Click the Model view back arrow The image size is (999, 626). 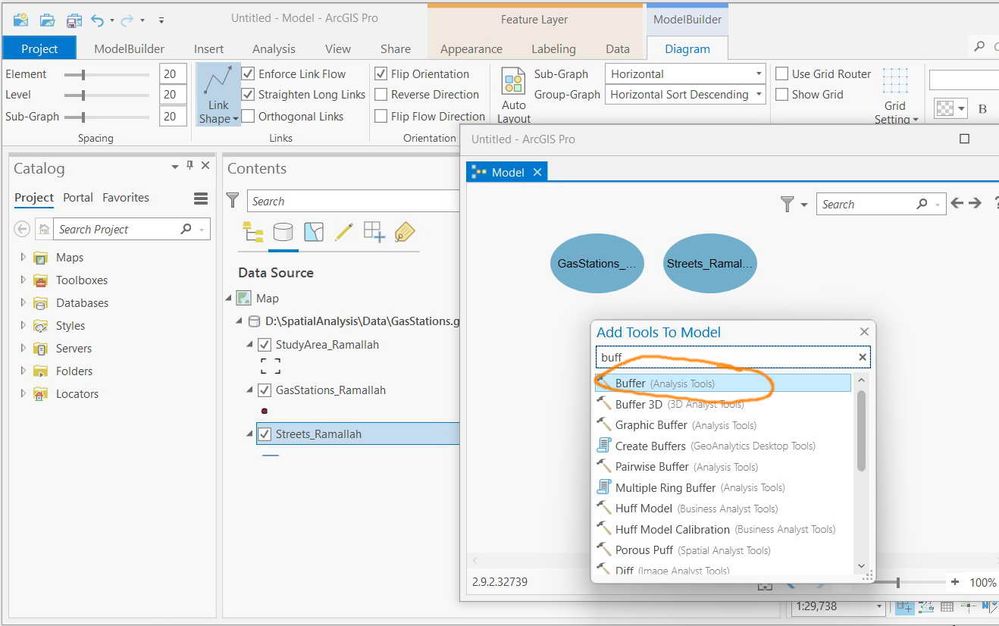(957, 203)
